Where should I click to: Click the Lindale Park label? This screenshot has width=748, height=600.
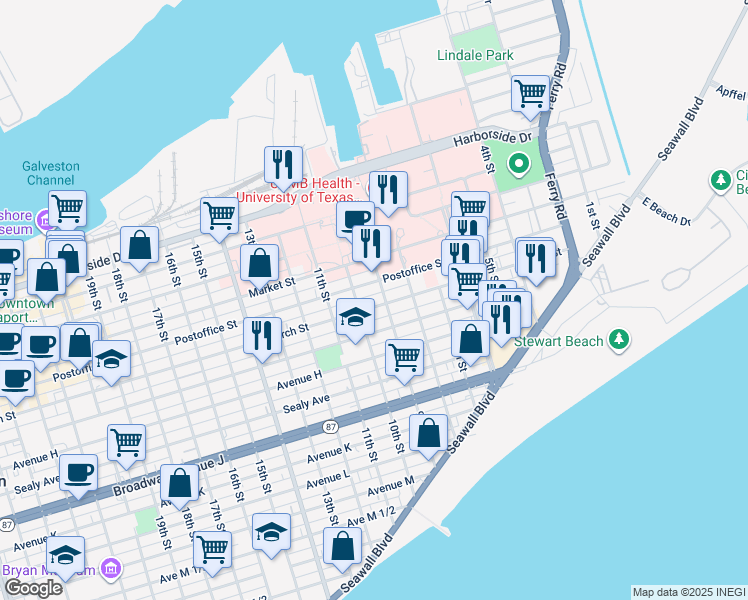tap(475, 55)
